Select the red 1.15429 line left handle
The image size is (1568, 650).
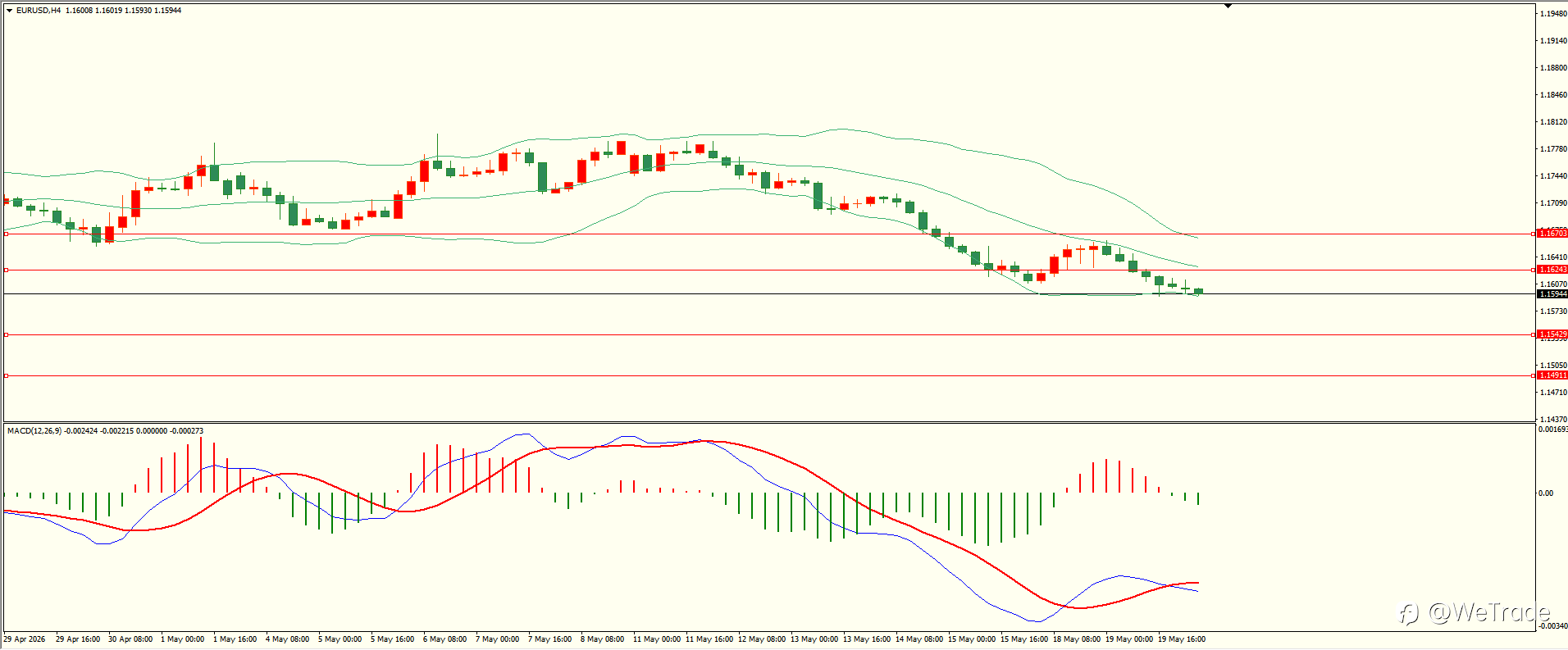tap(6, 334)
